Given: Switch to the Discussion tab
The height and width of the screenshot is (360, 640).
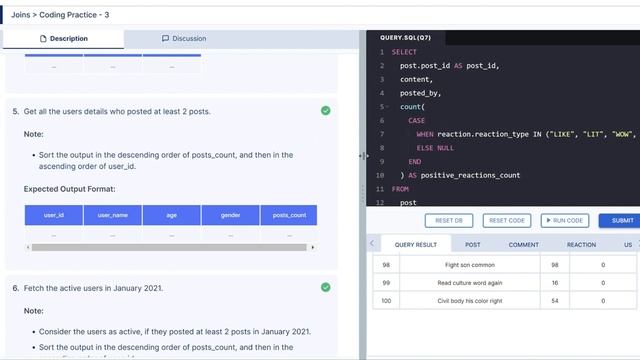Looking at the screenshot, I should 184,39.
